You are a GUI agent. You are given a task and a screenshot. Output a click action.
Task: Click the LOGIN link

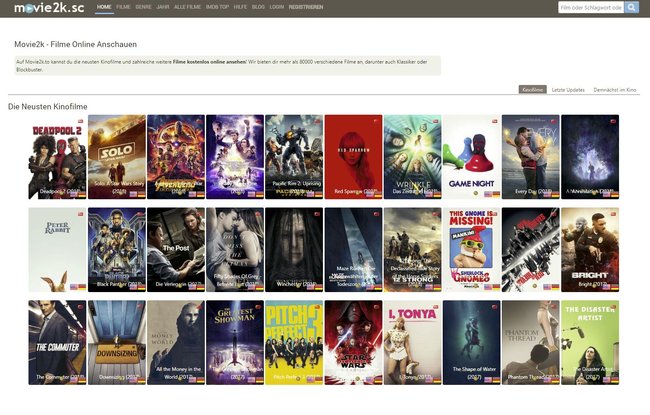tap(276, 7)
